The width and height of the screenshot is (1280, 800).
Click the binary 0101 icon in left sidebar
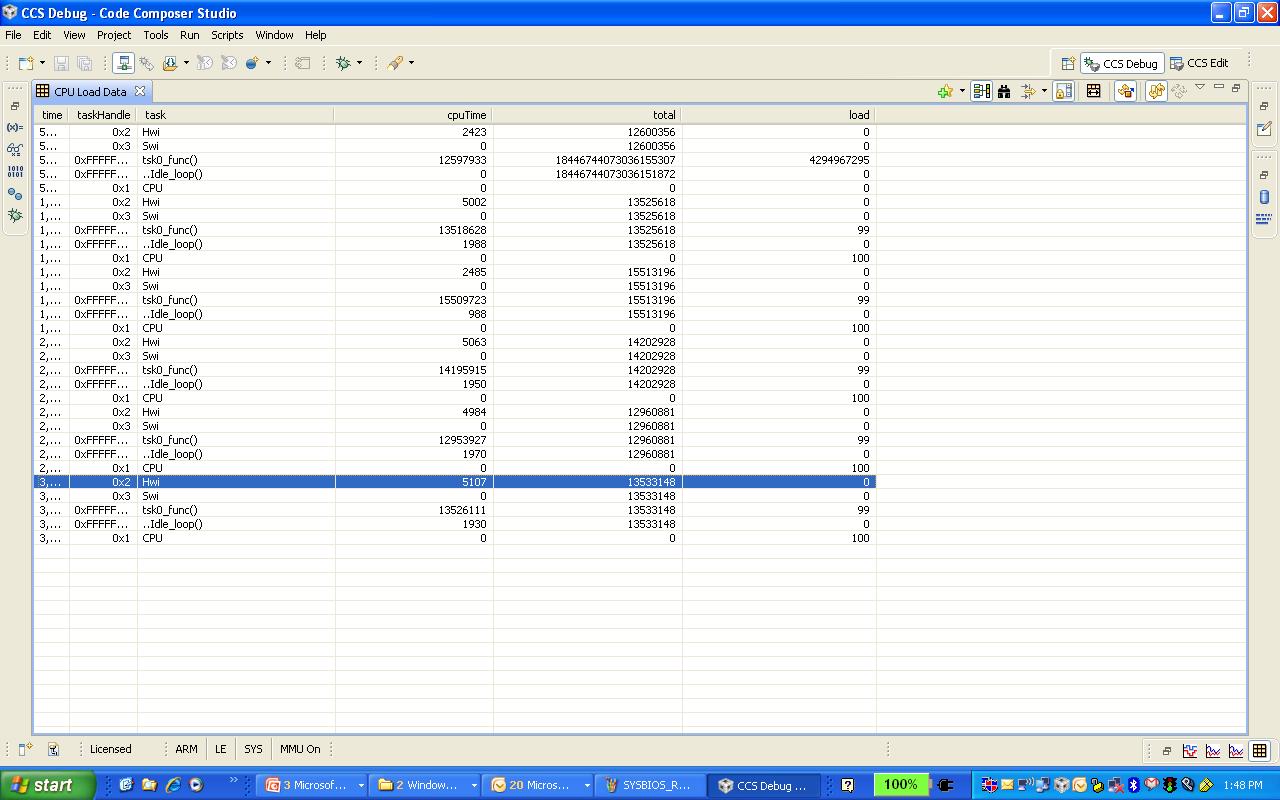click(15, 172)
